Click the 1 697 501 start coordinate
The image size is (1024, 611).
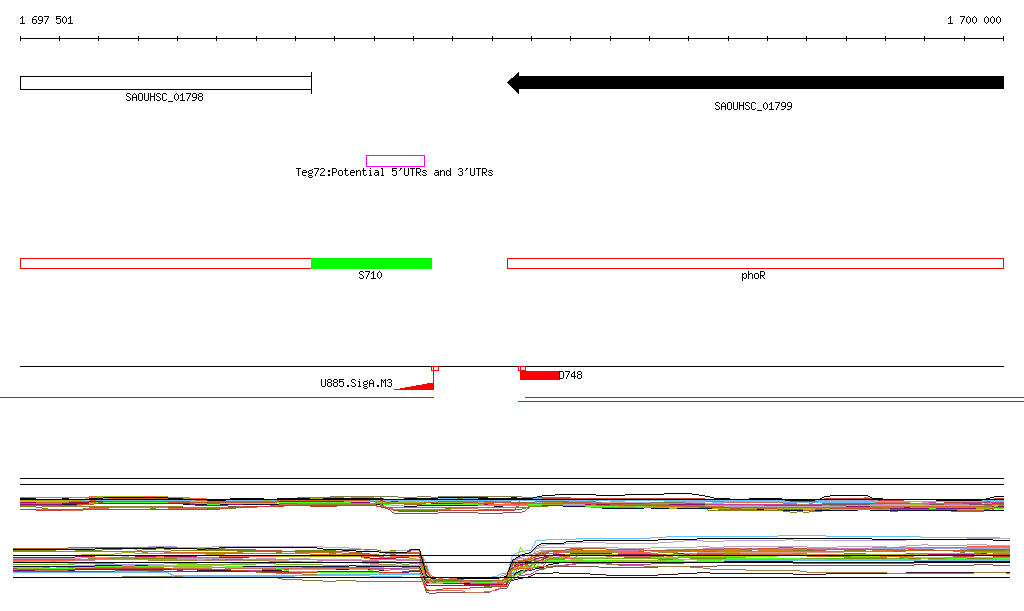46,20
